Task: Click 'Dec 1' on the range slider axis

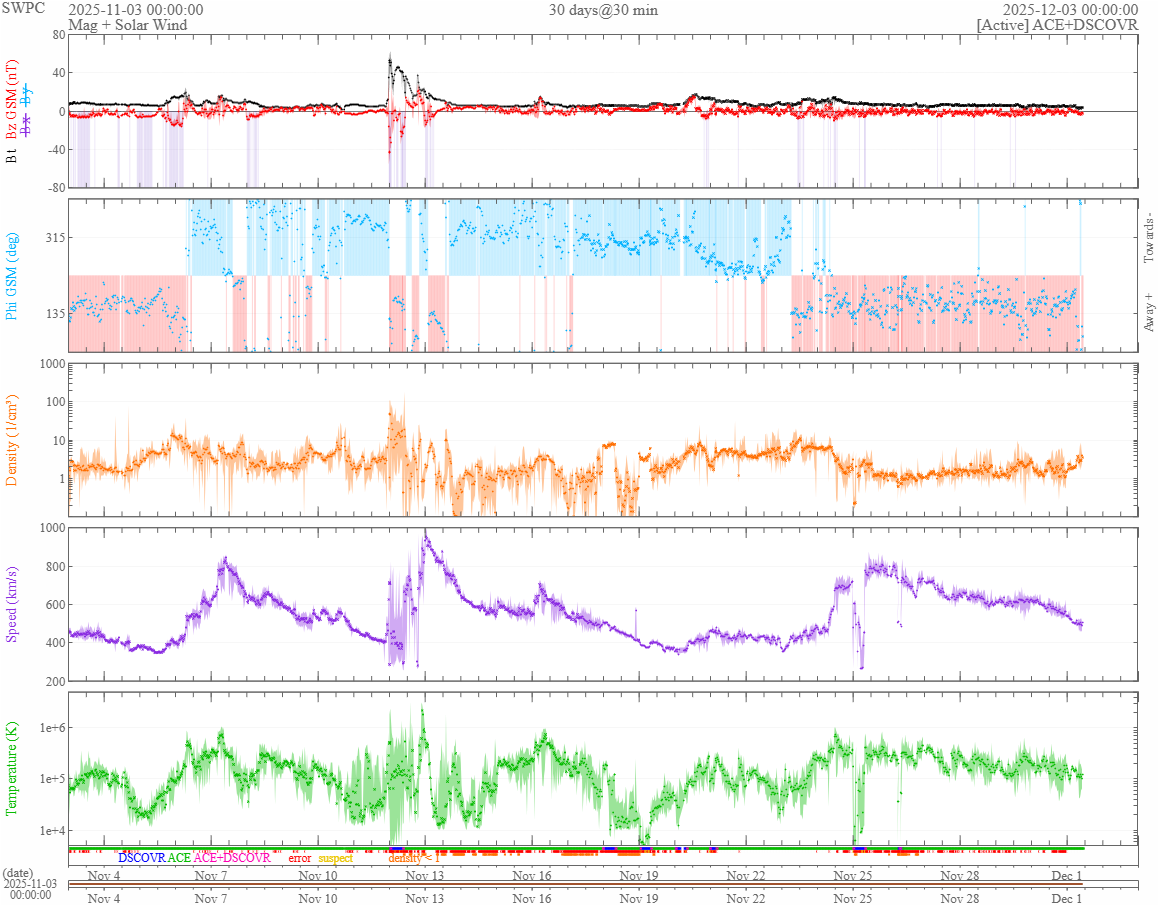Action: (1066, 898)
